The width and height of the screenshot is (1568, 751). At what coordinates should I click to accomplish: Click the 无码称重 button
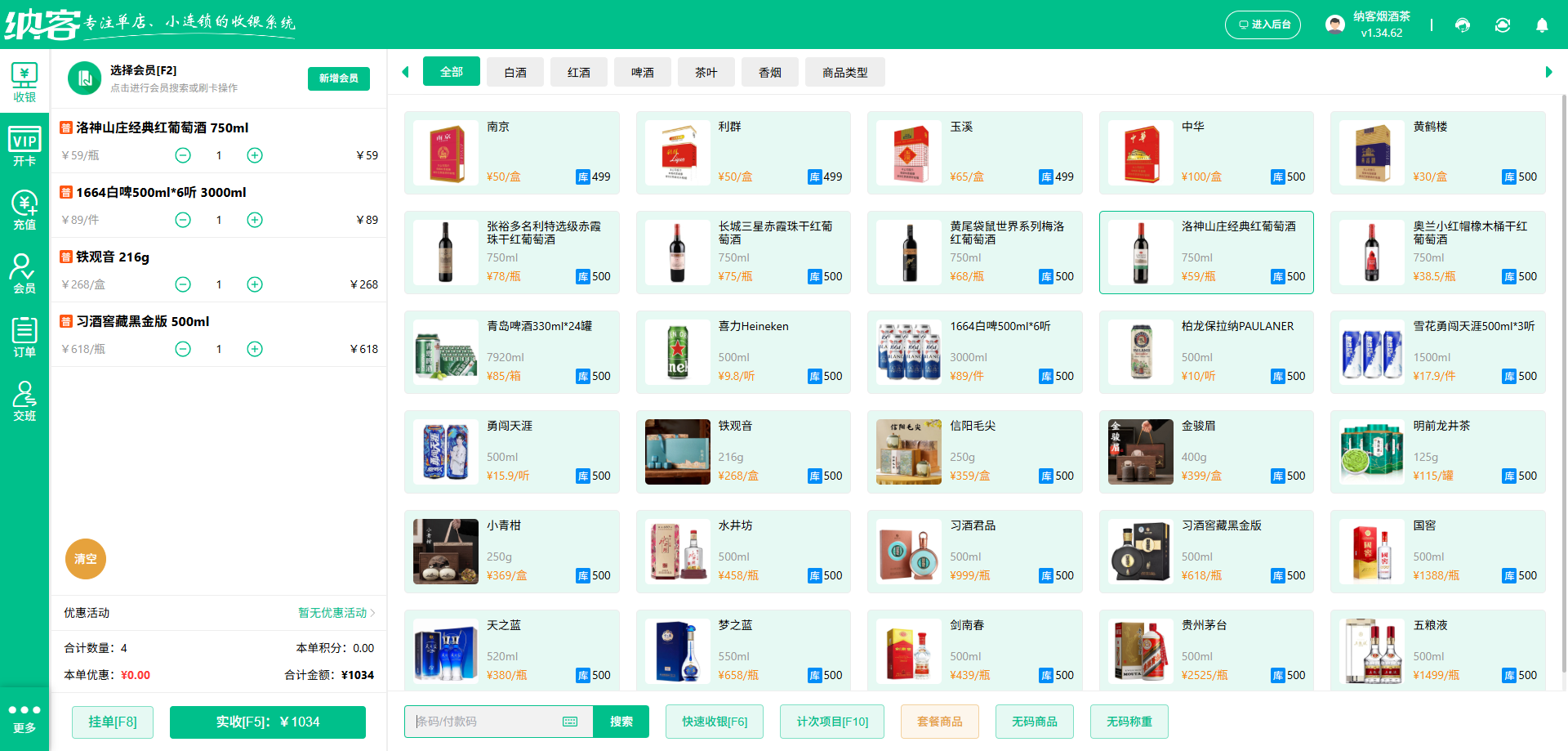pos(1129,722)
